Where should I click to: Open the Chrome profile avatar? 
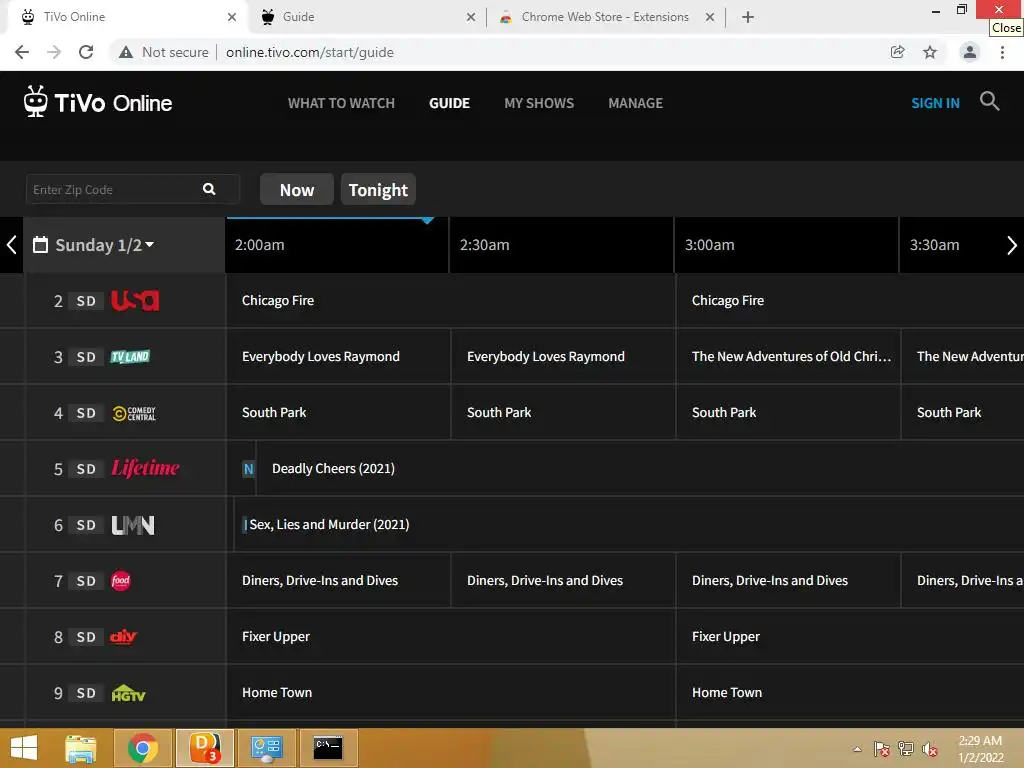click(970, 52)
